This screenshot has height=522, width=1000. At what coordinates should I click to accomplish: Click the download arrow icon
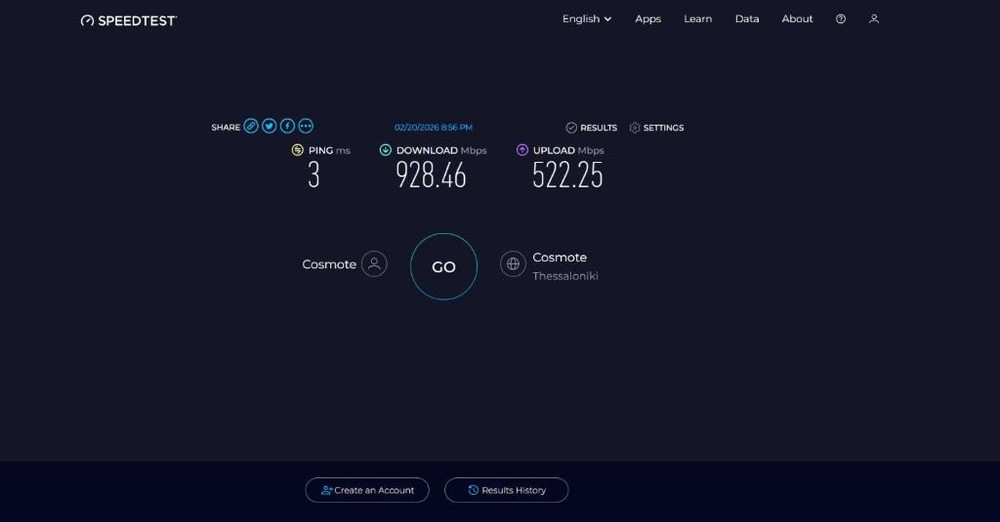pyautogui.click(x=385, y=150)
